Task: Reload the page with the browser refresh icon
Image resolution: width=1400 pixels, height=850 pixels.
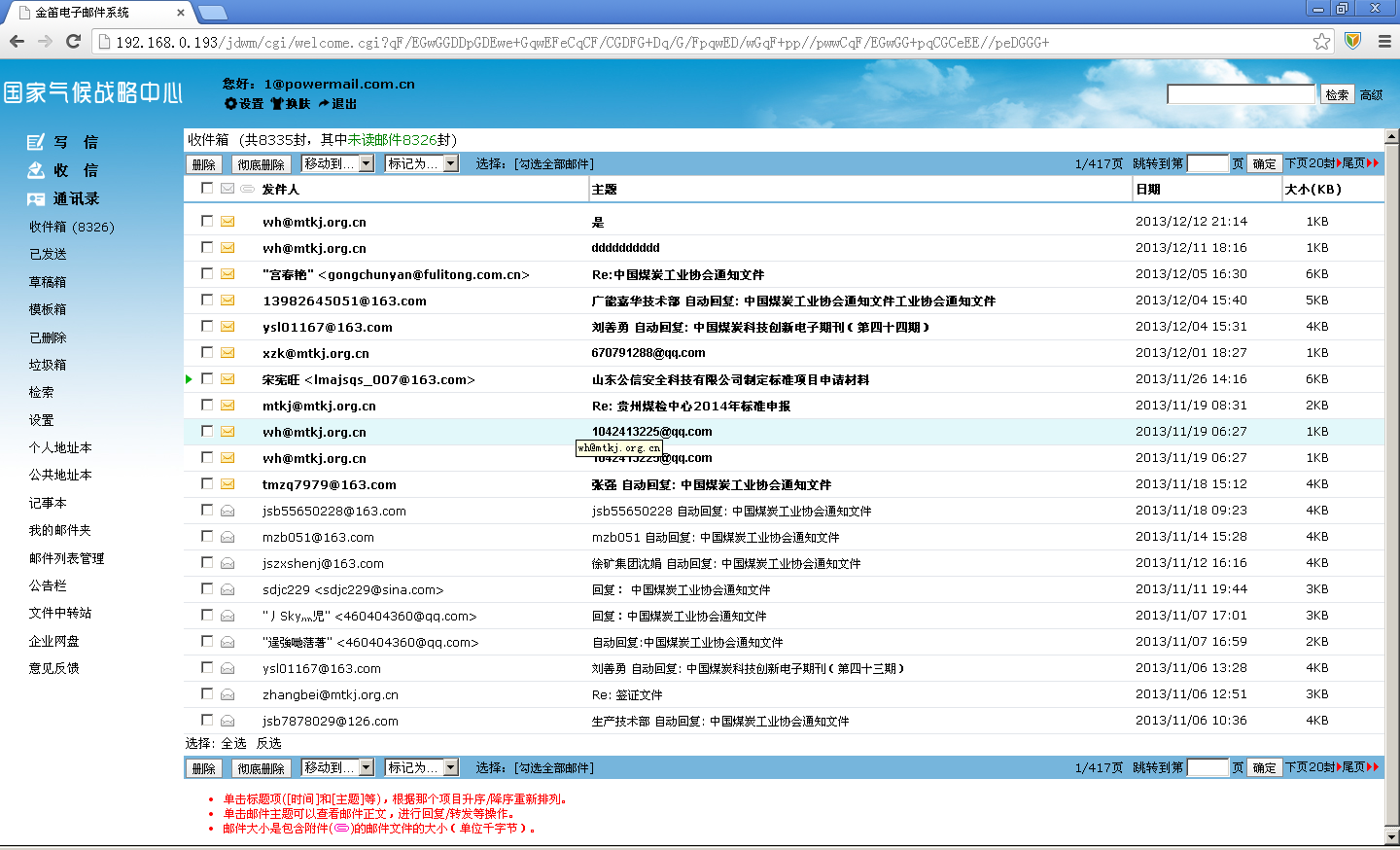Action: (x=73, y=41)
